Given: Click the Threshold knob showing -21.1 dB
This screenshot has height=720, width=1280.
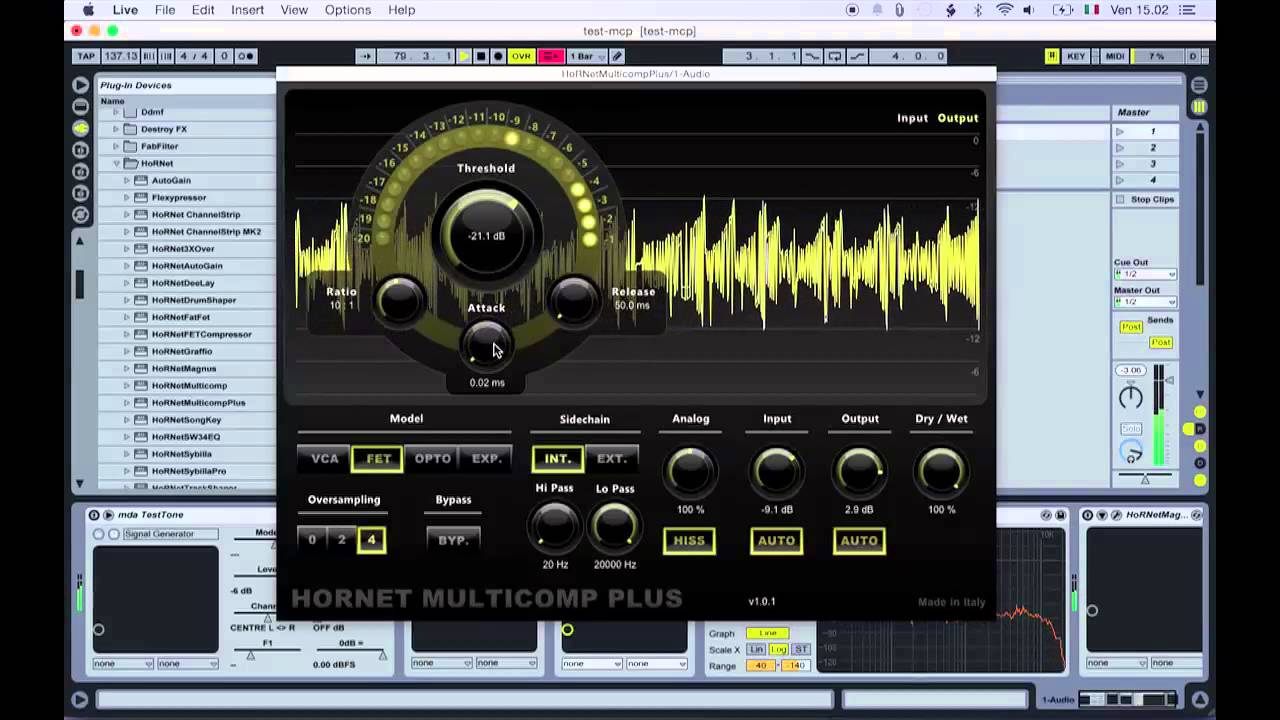Looking at the screenshot, I should point(486,236).
